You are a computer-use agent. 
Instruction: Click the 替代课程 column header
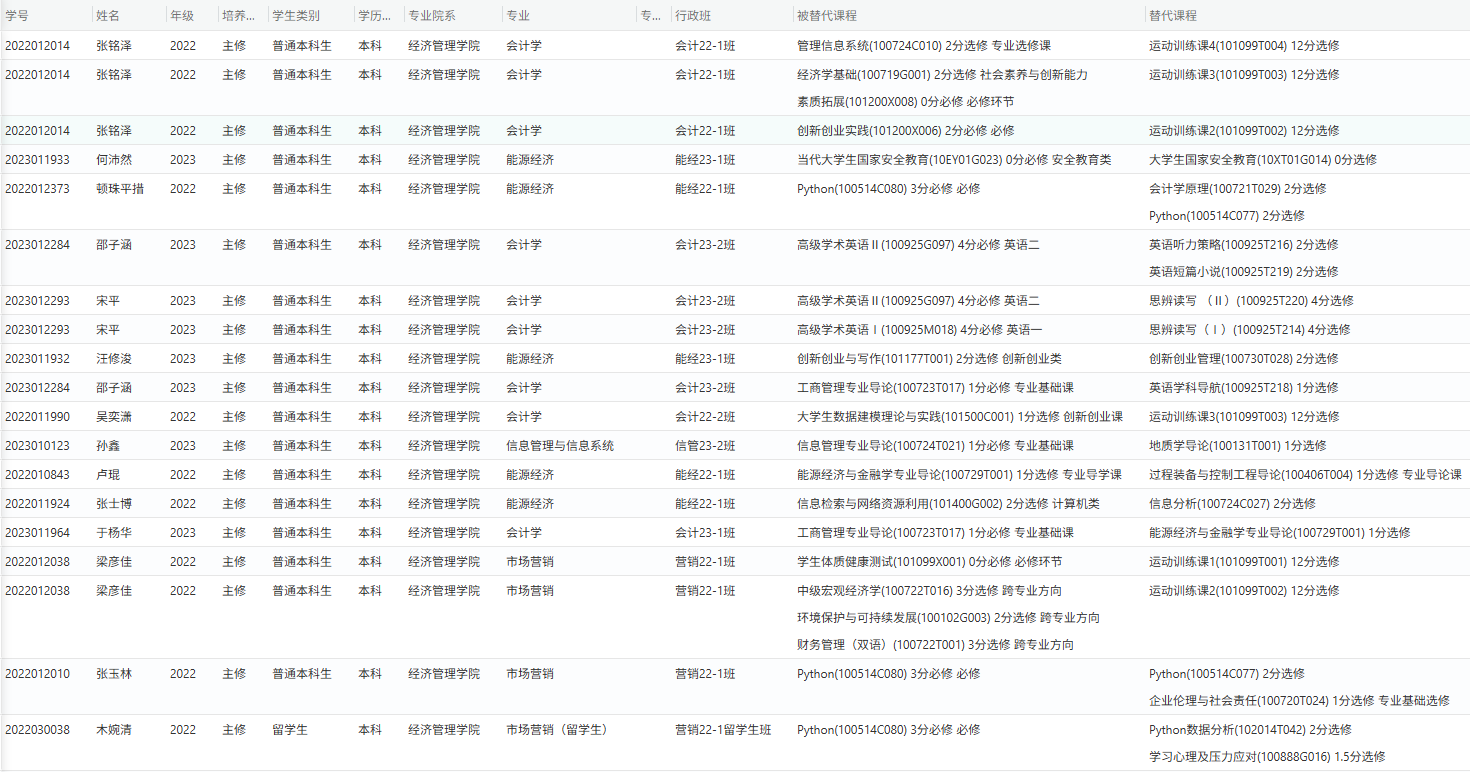[1173, 16]
